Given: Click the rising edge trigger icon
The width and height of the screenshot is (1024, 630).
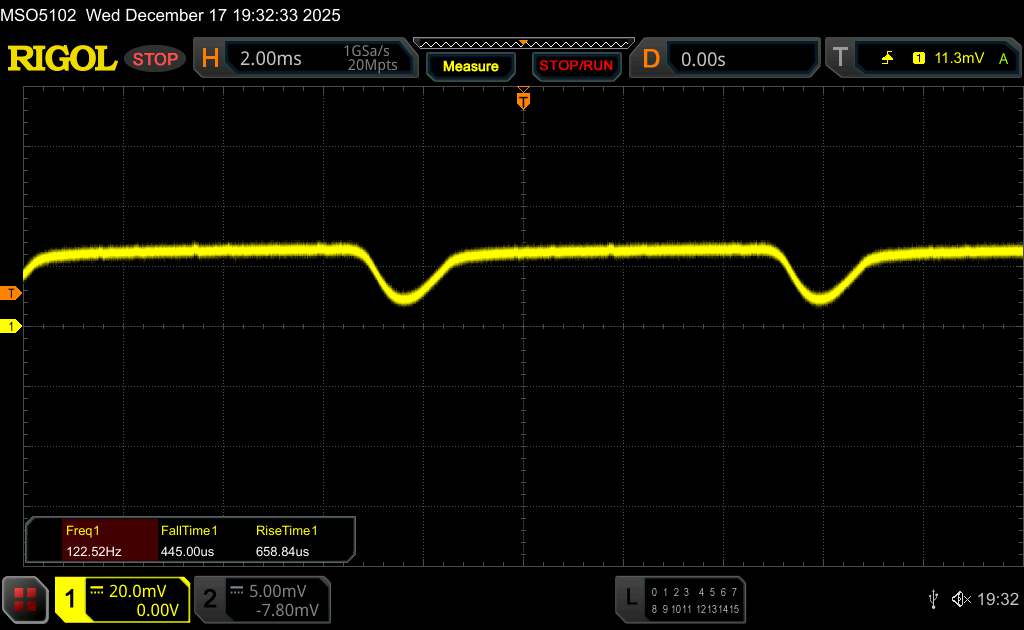Looking at the screenshot, I should [887, 58].
